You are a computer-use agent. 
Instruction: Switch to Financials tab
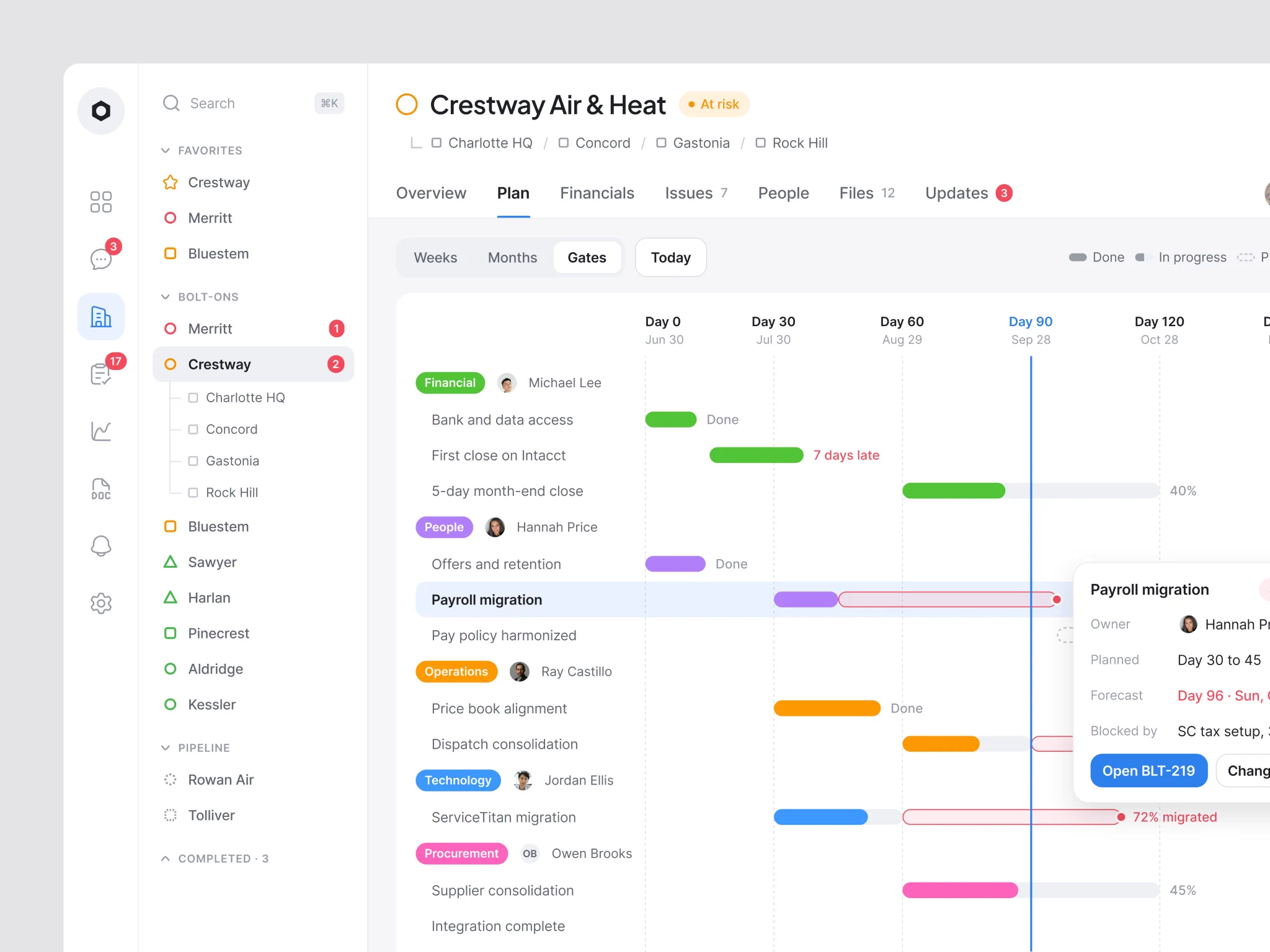597,193
